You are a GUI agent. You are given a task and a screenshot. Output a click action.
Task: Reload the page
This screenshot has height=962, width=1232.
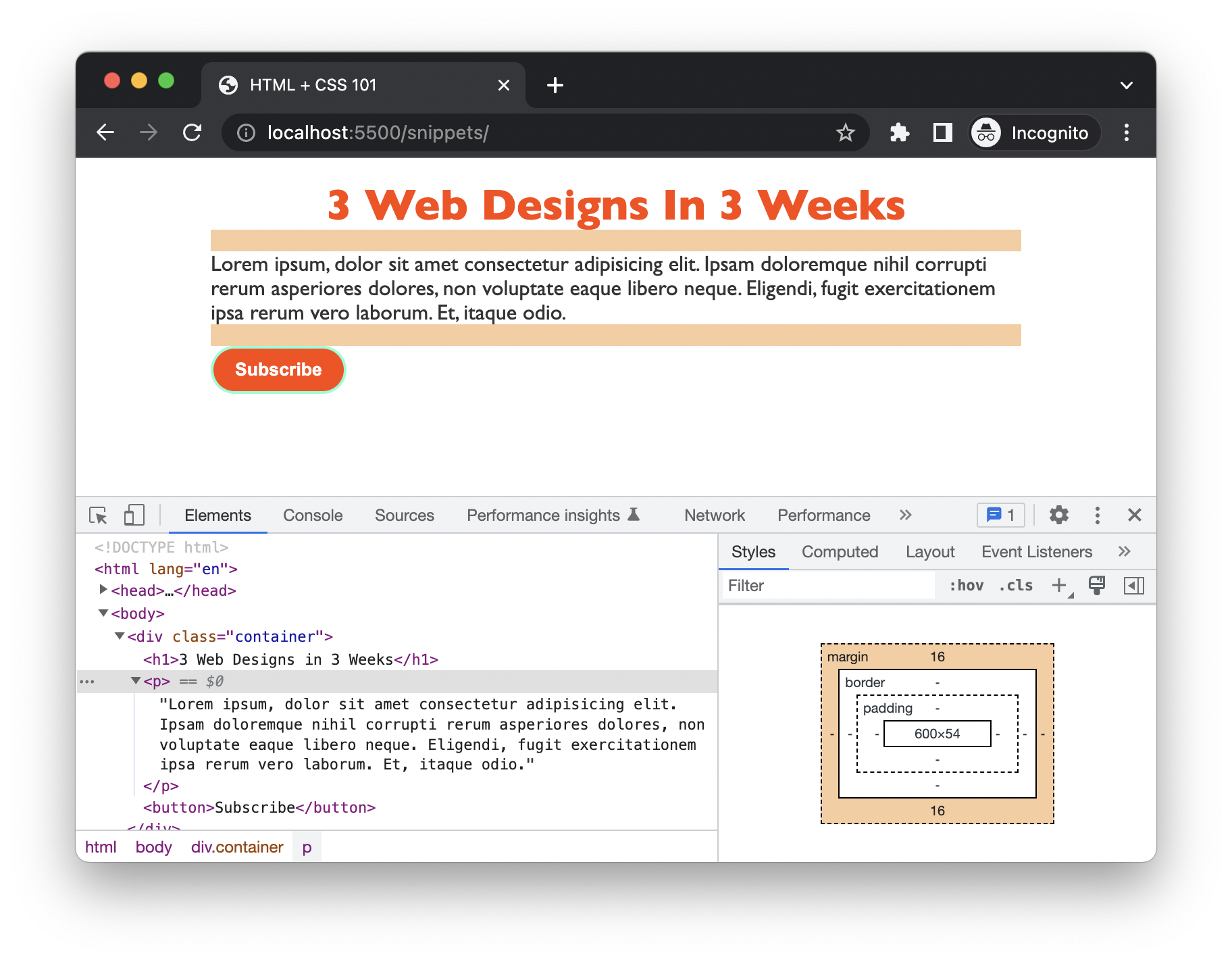point(192,132)
